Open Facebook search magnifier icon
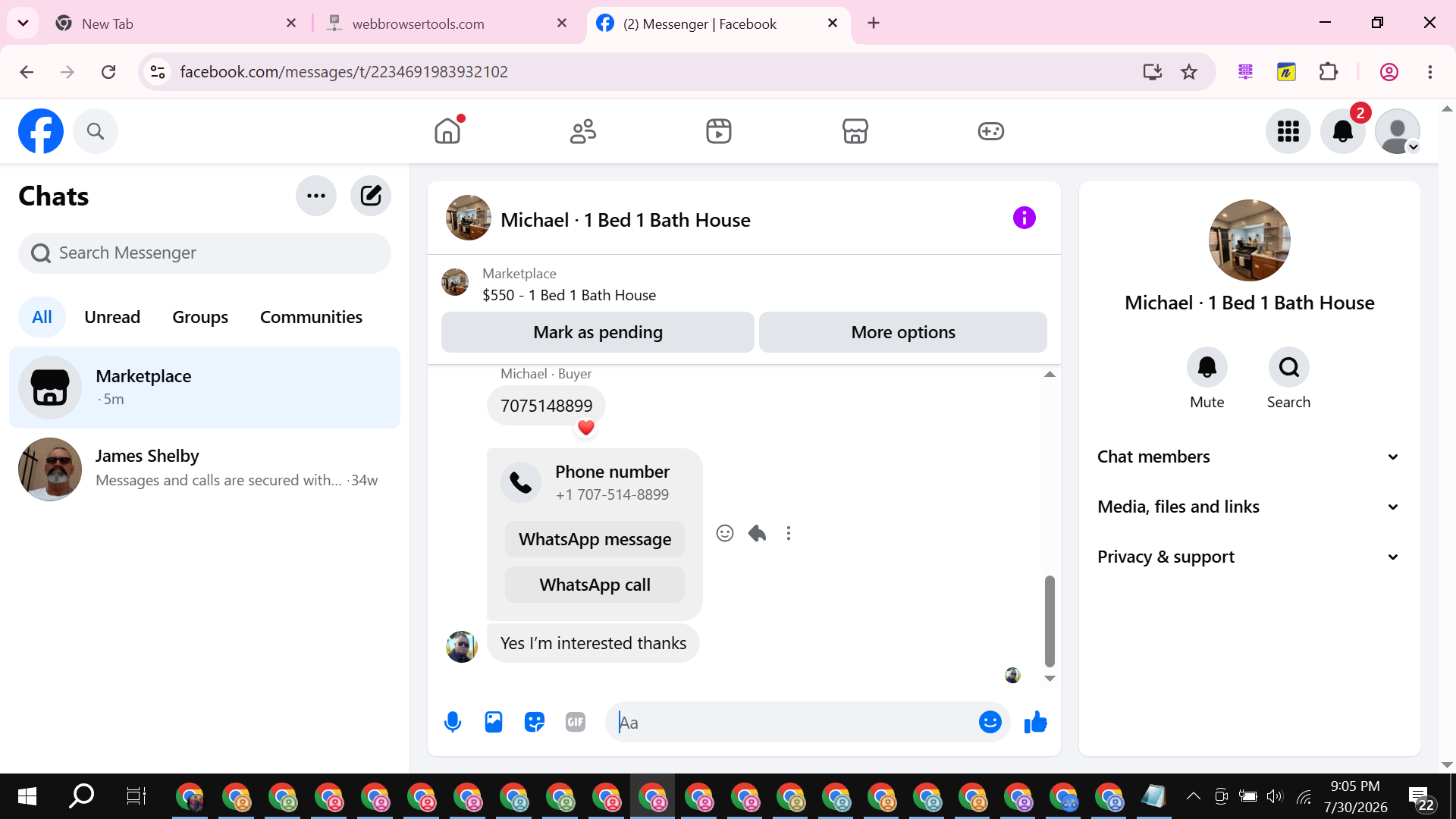This screenshot has height=819, width=1456. (x=96, y=131)
